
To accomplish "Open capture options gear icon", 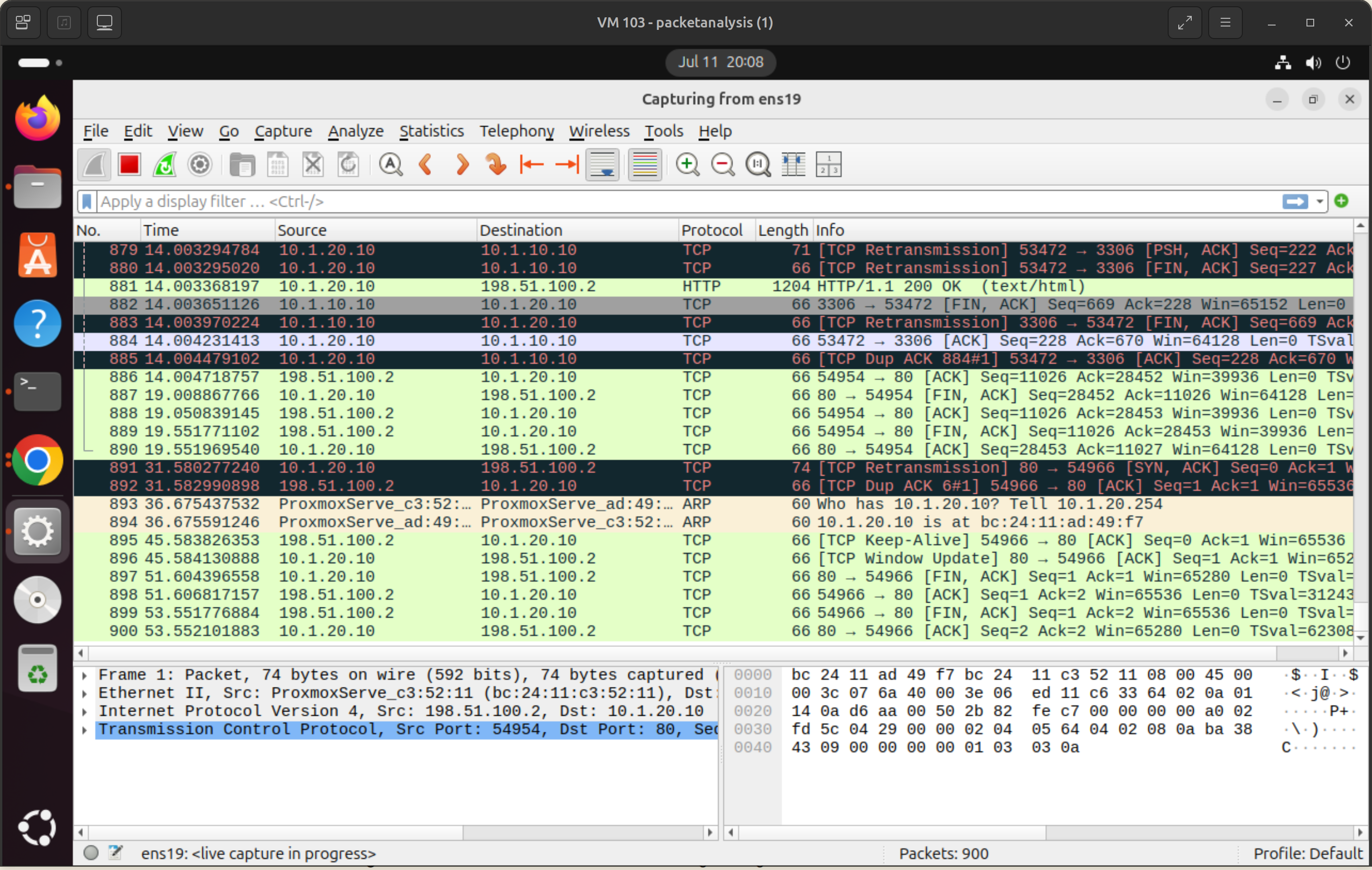I will [200, 165].
